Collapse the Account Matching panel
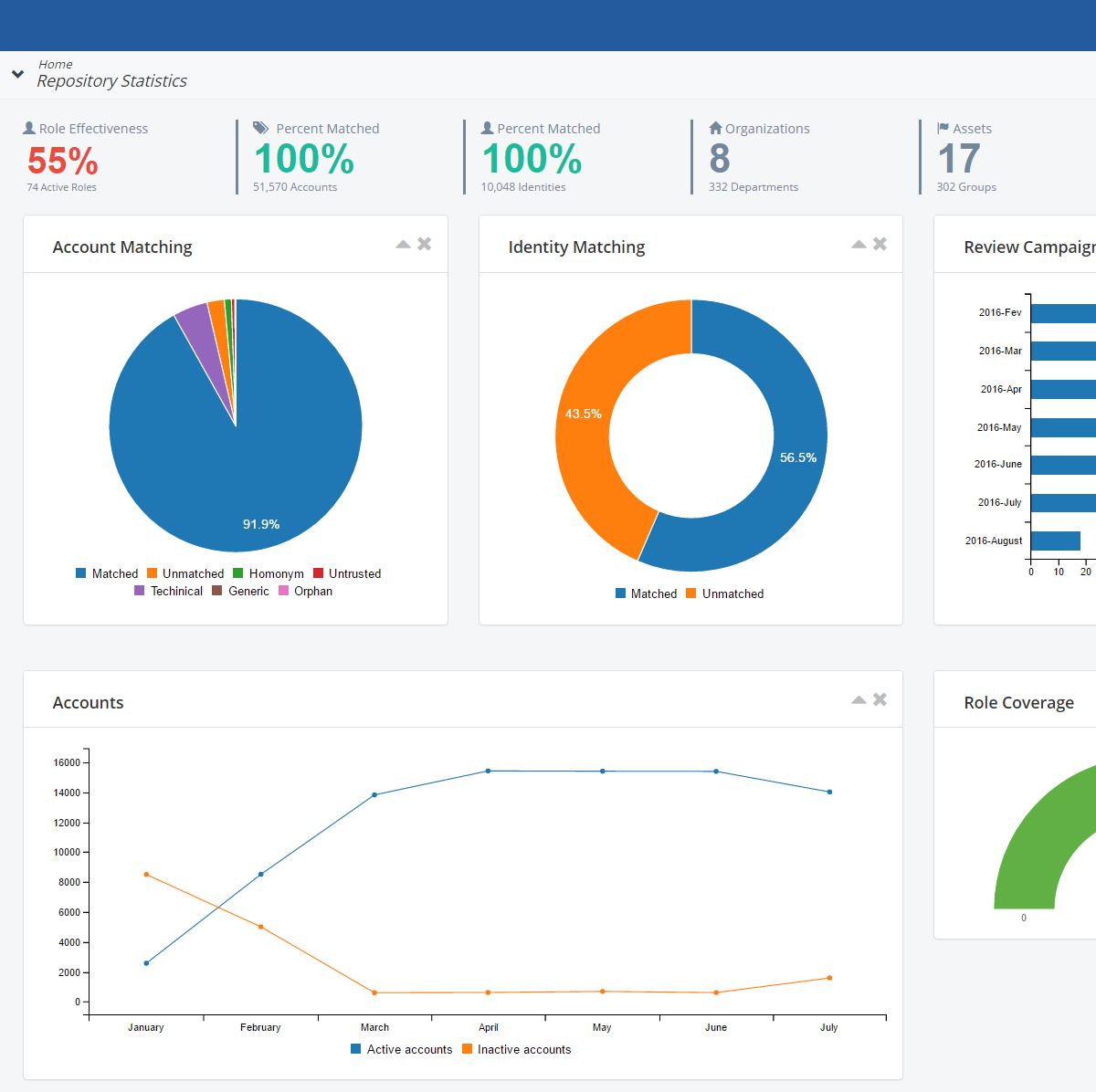This screenshot has width=1096, height=1092. point(402,244)
